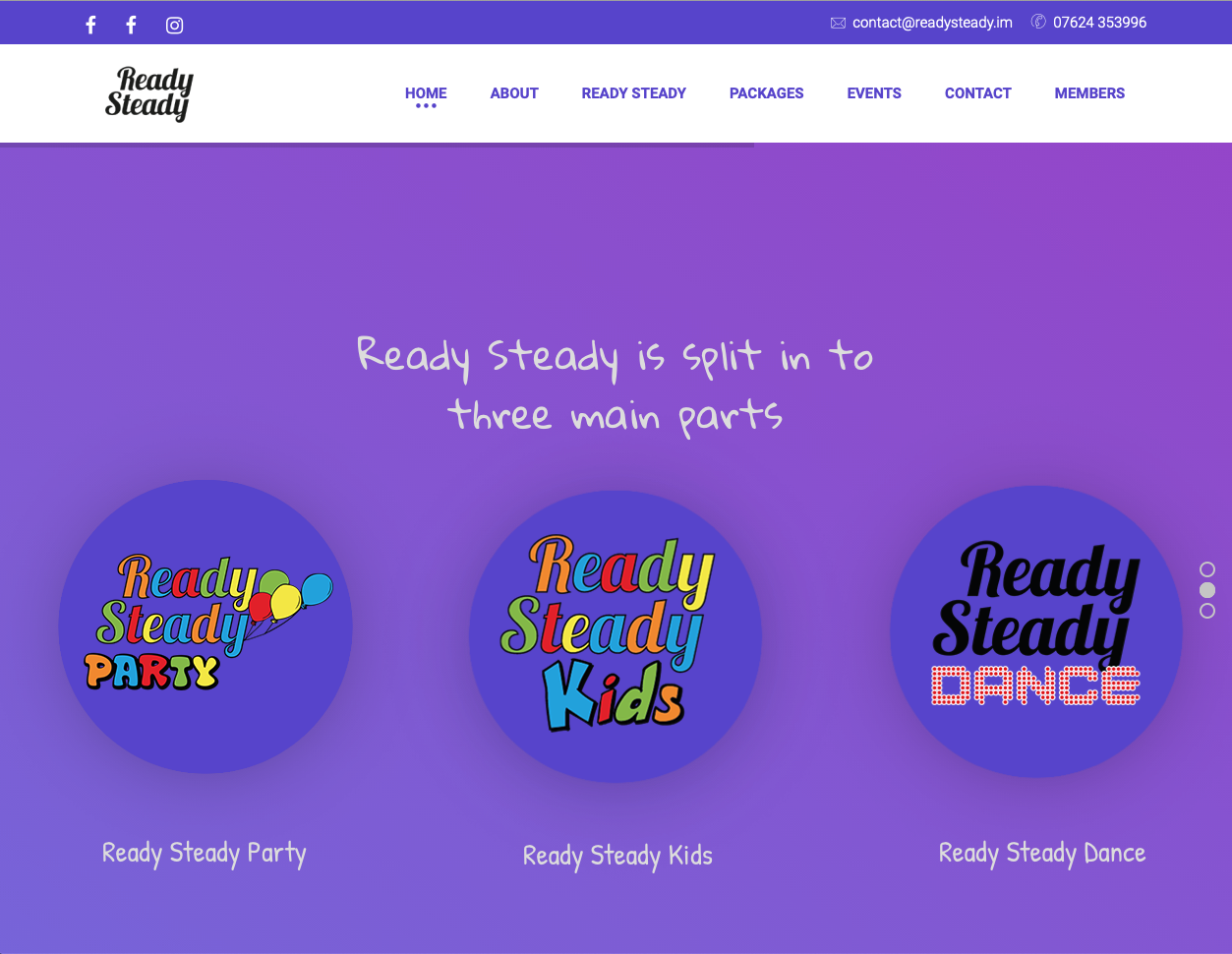
Task: Click the Ready Steady site logo
Action: pos(149,93)
